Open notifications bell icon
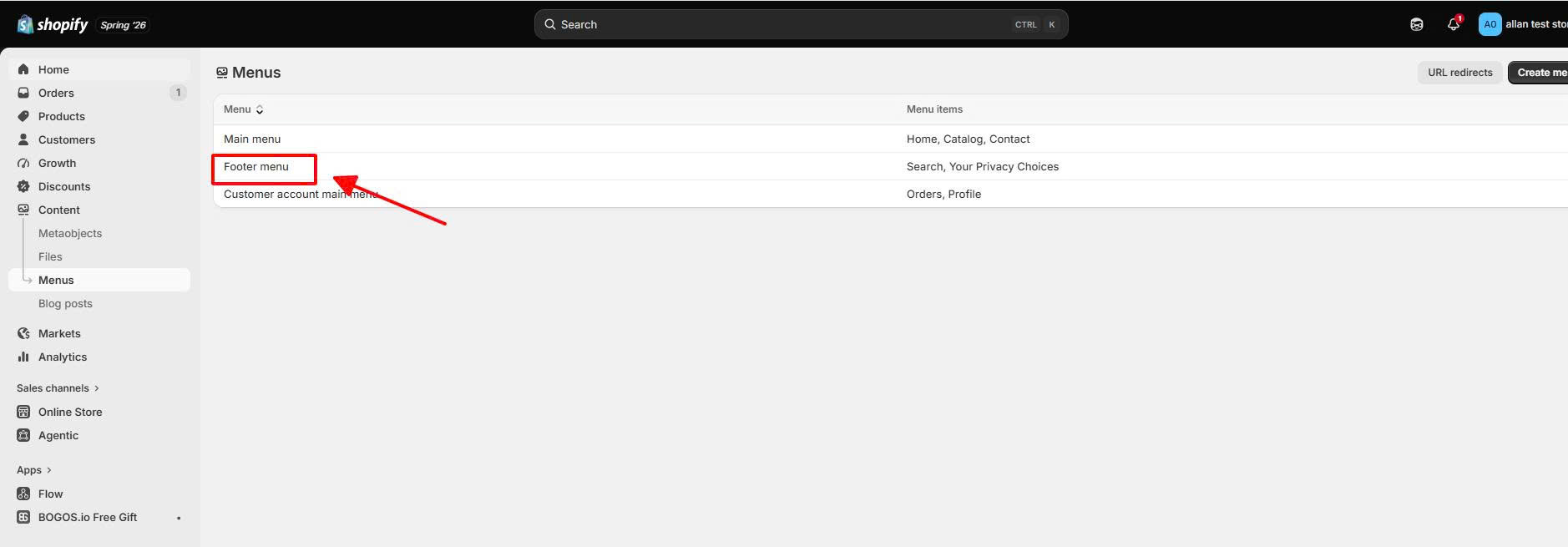 pyautogui.click(x=1454, y=24)
